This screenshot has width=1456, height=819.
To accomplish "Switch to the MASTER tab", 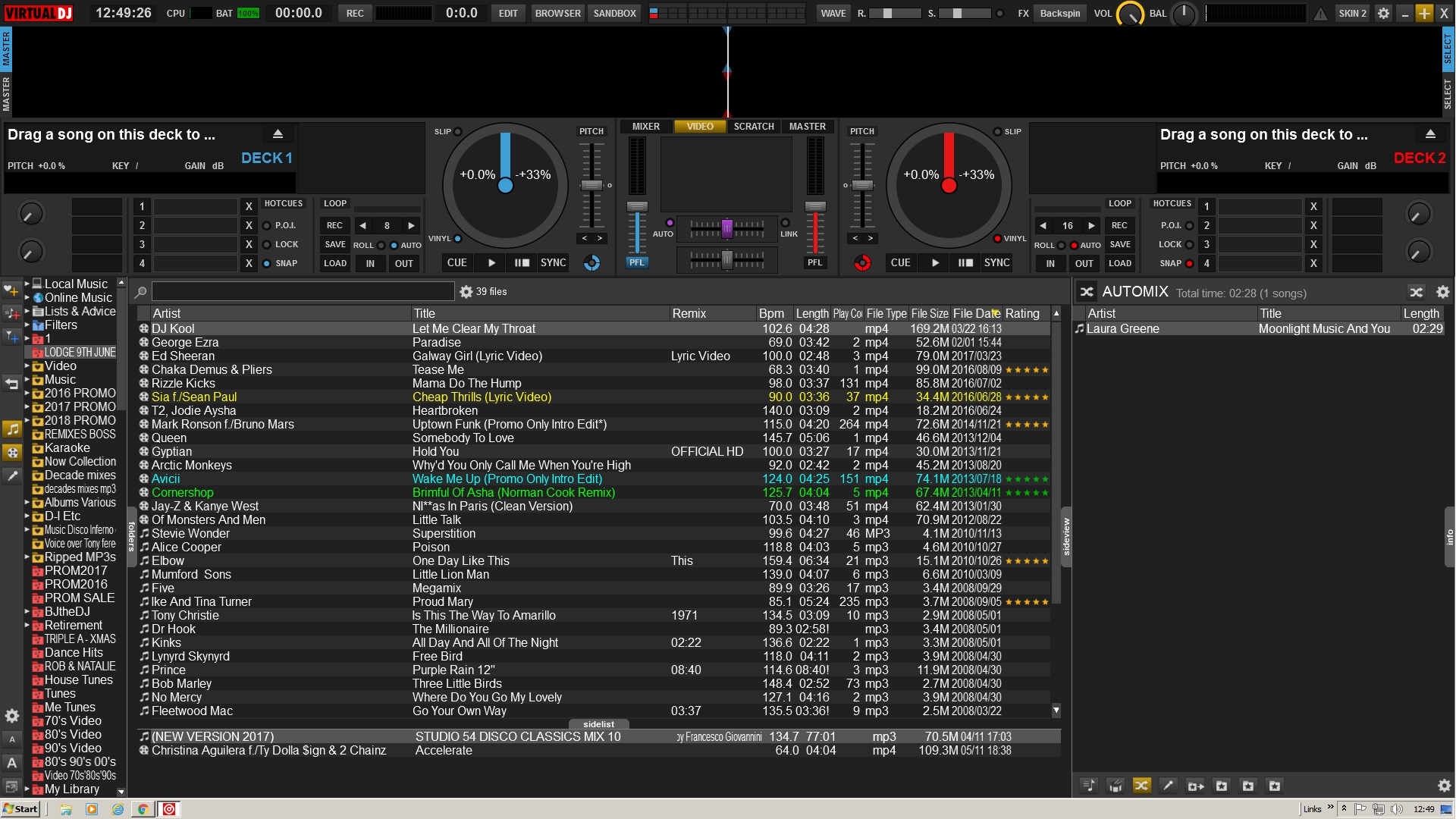I will coord(807,127).
